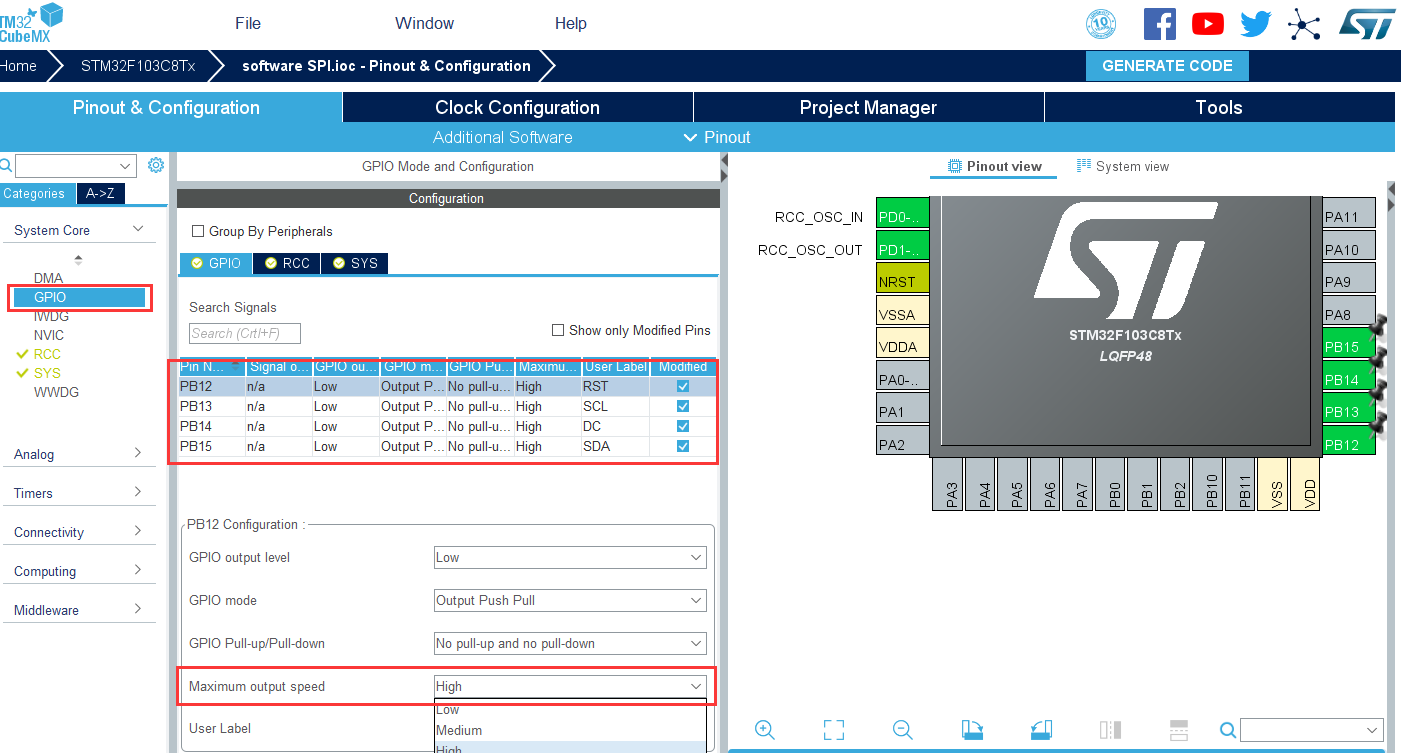The width and height of the screenshot is (1401, 753).
Task: Click the Search Signals input field
Action: [x=245, y=333]
